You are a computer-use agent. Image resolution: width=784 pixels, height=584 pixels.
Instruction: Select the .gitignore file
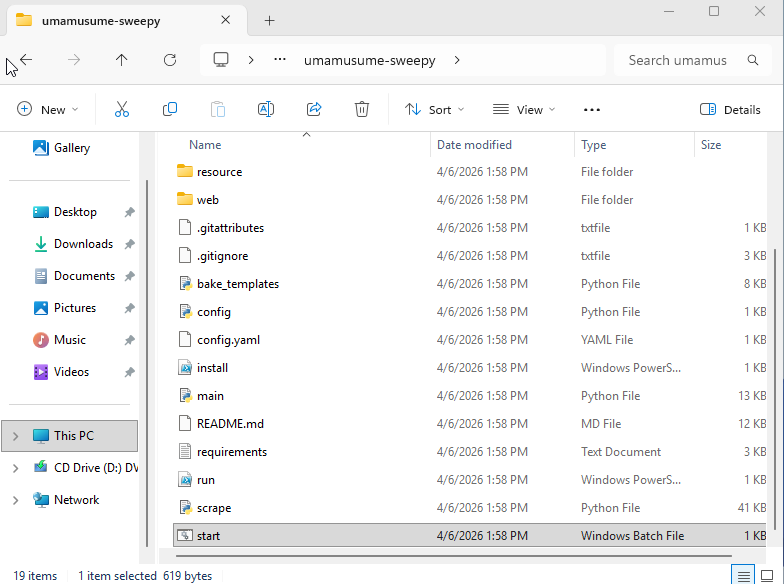470,256
